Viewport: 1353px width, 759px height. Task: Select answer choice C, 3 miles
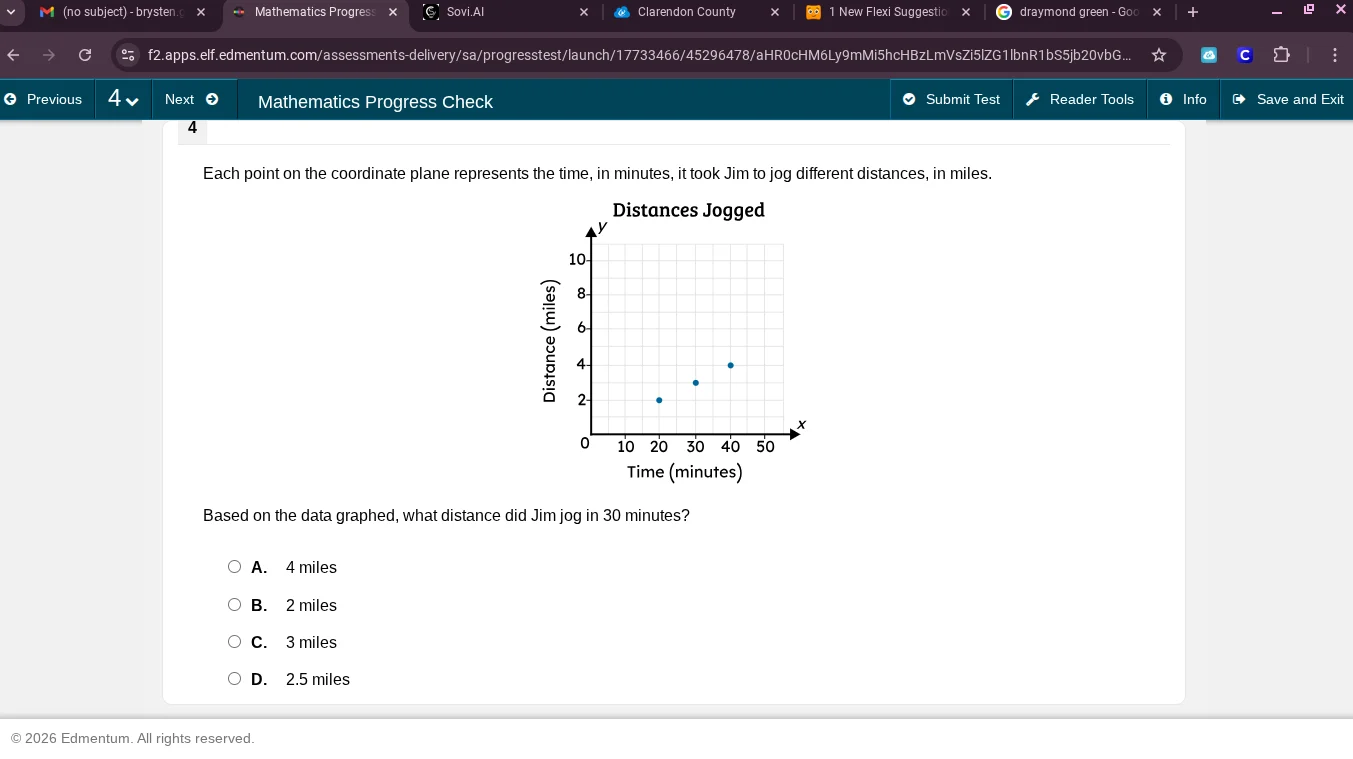(x=234, y=641)
